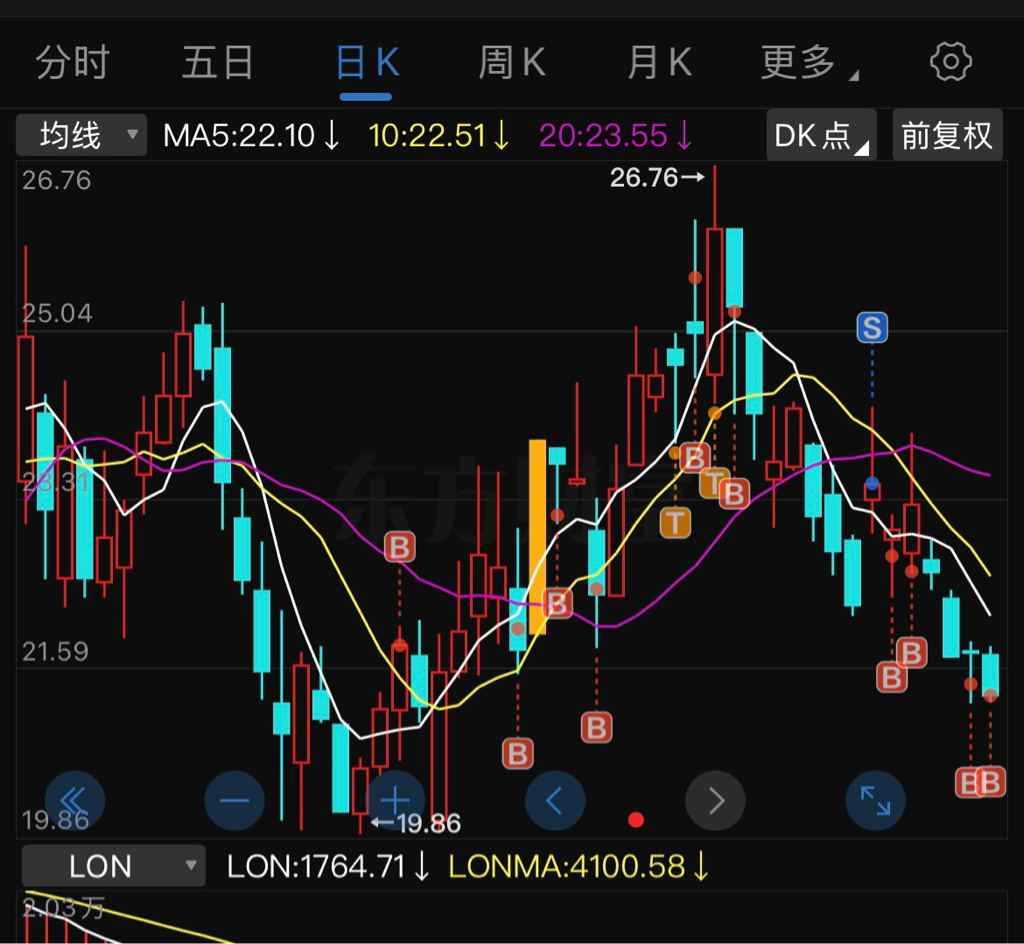
Task: Open the LON indicator dropdown
Action: 114,866
